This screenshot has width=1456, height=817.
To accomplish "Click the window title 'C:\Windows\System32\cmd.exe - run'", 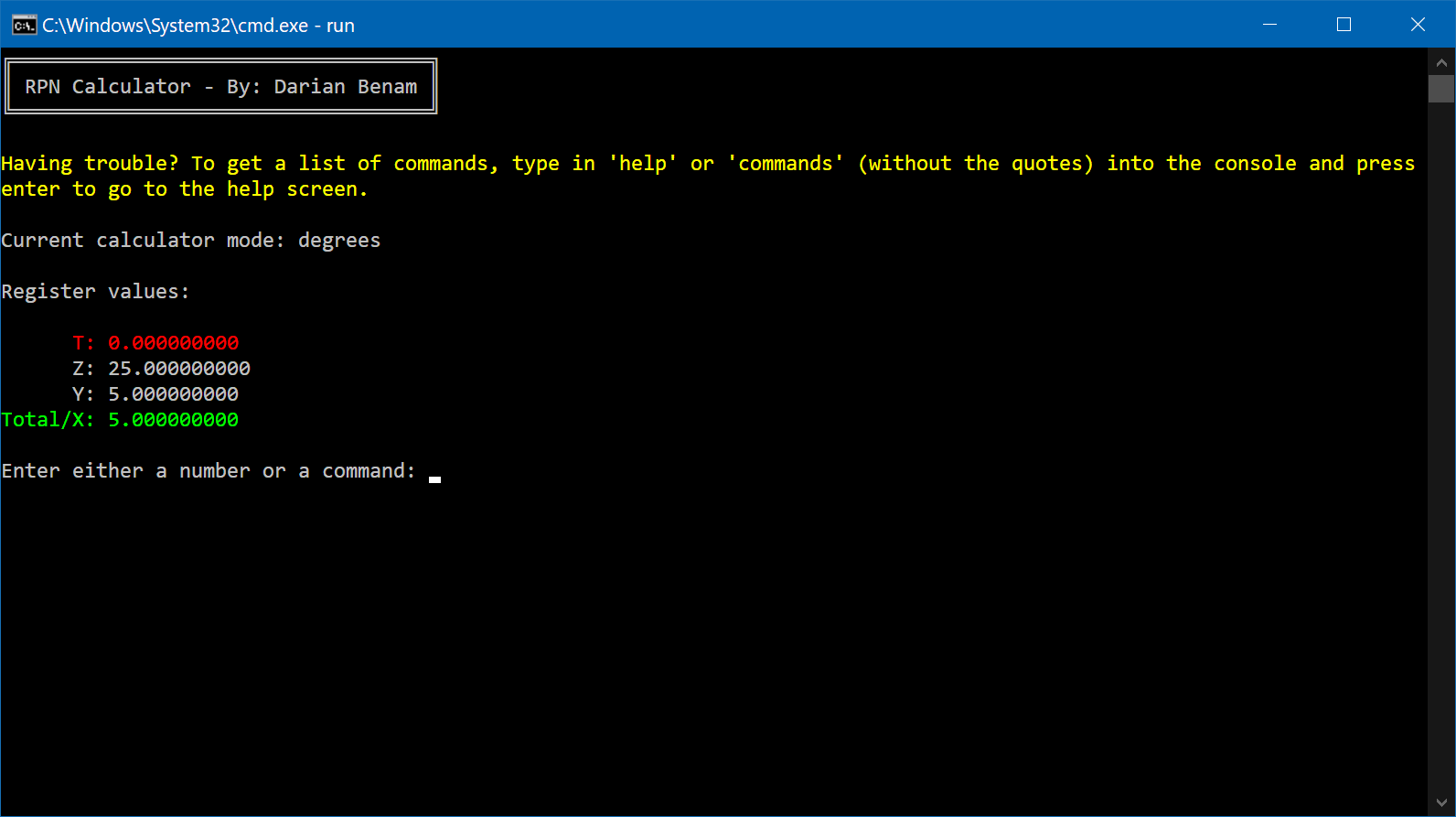I will [x=198, y=26].
